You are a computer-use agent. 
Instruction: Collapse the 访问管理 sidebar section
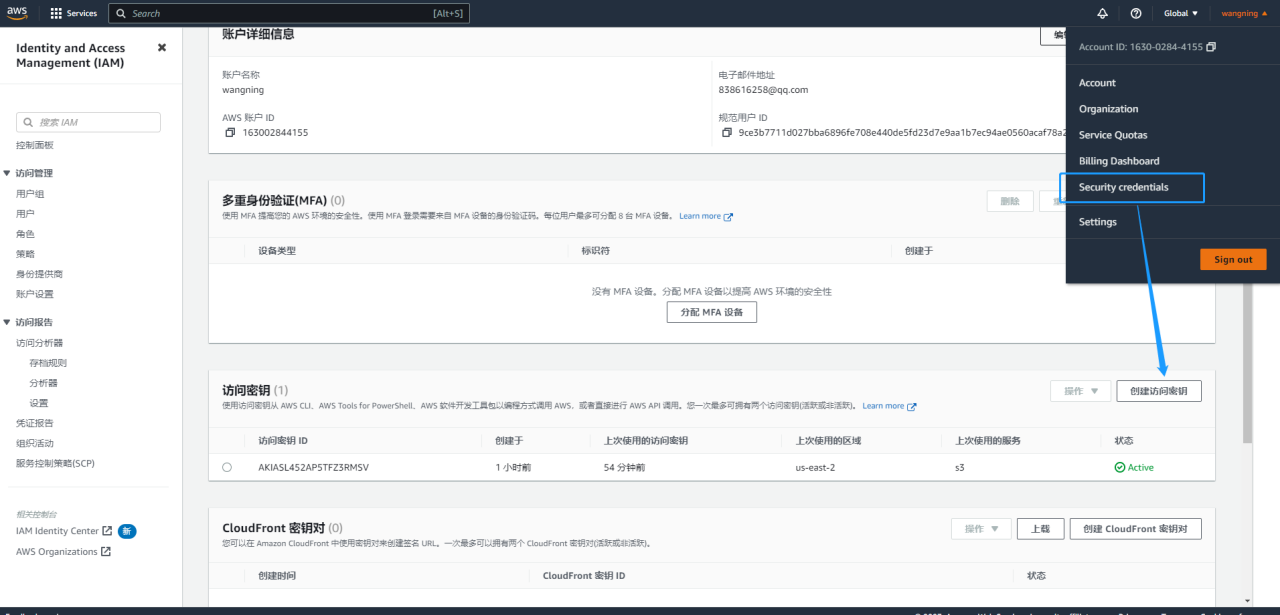[x=8, y=173]
